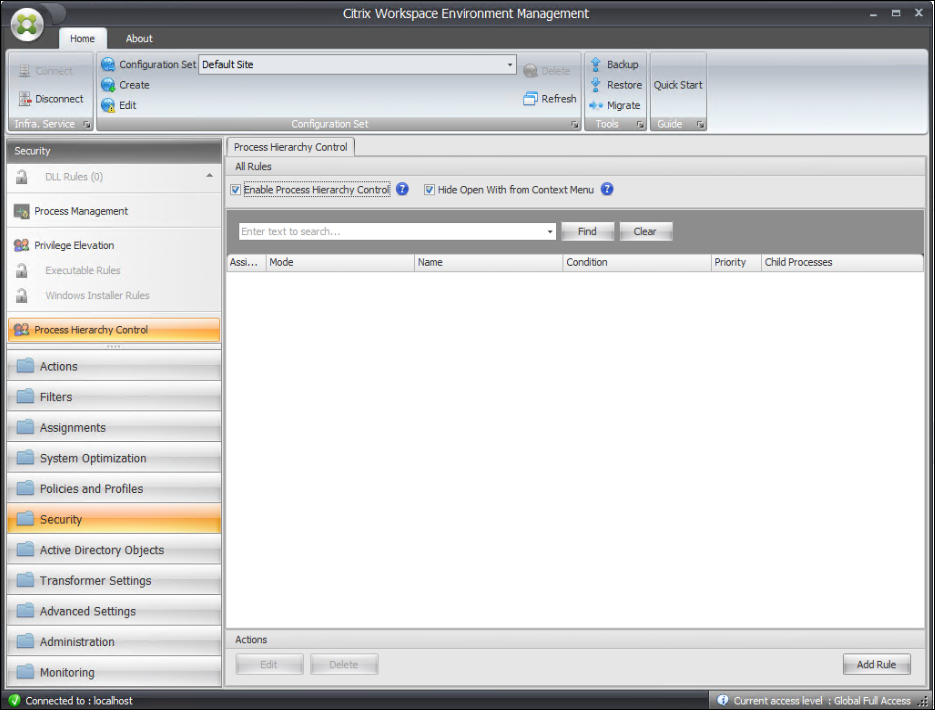Click 'Current access level : Global Full Access' text

coord(822,700)
